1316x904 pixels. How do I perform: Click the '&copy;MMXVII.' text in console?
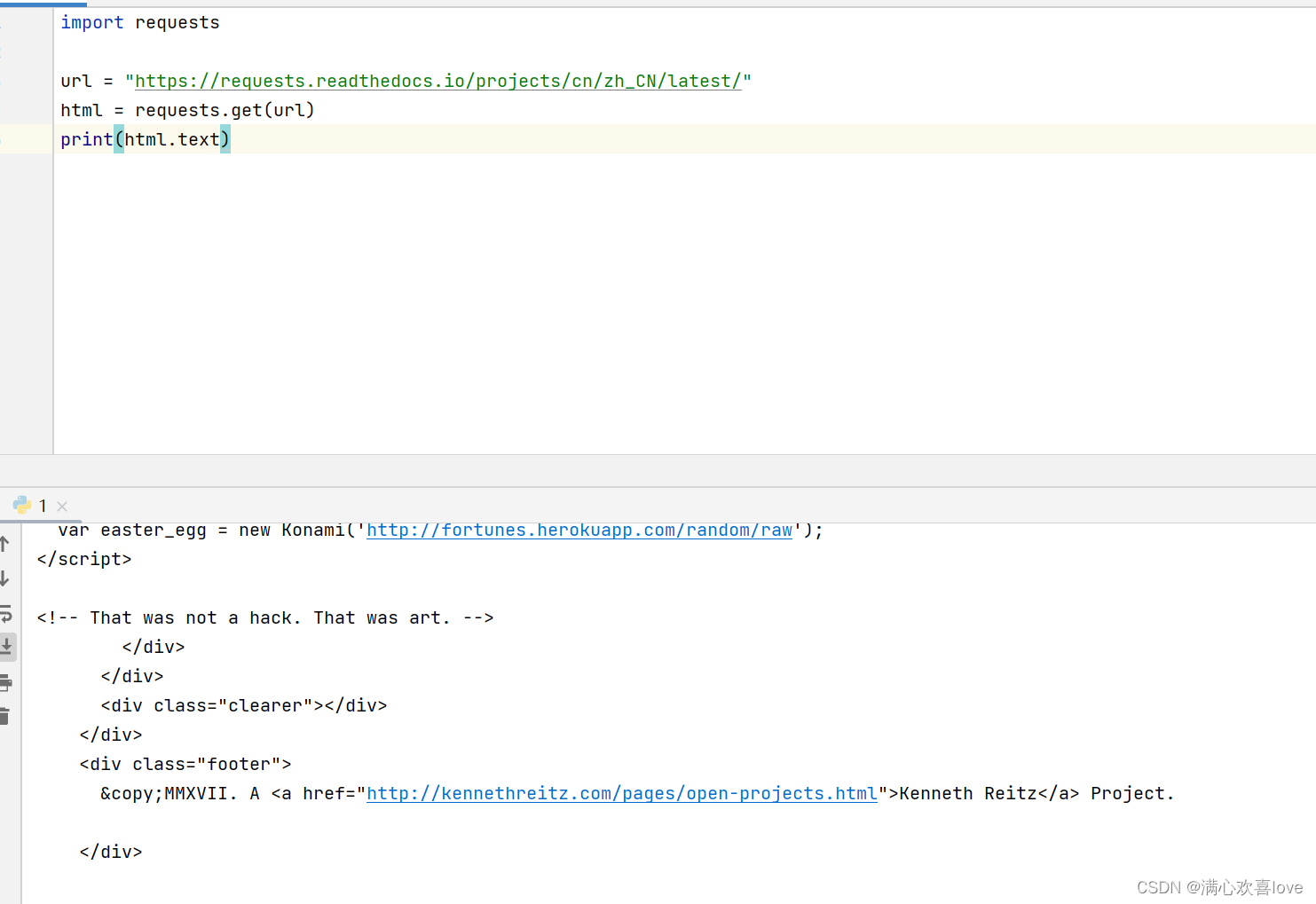pos(169,793)
